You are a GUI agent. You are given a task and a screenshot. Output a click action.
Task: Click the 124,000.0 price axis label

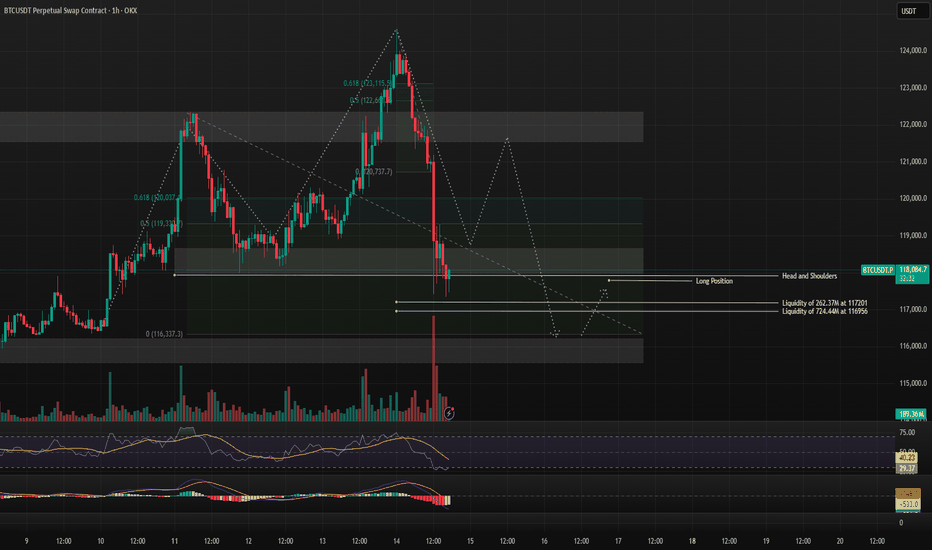913,51
